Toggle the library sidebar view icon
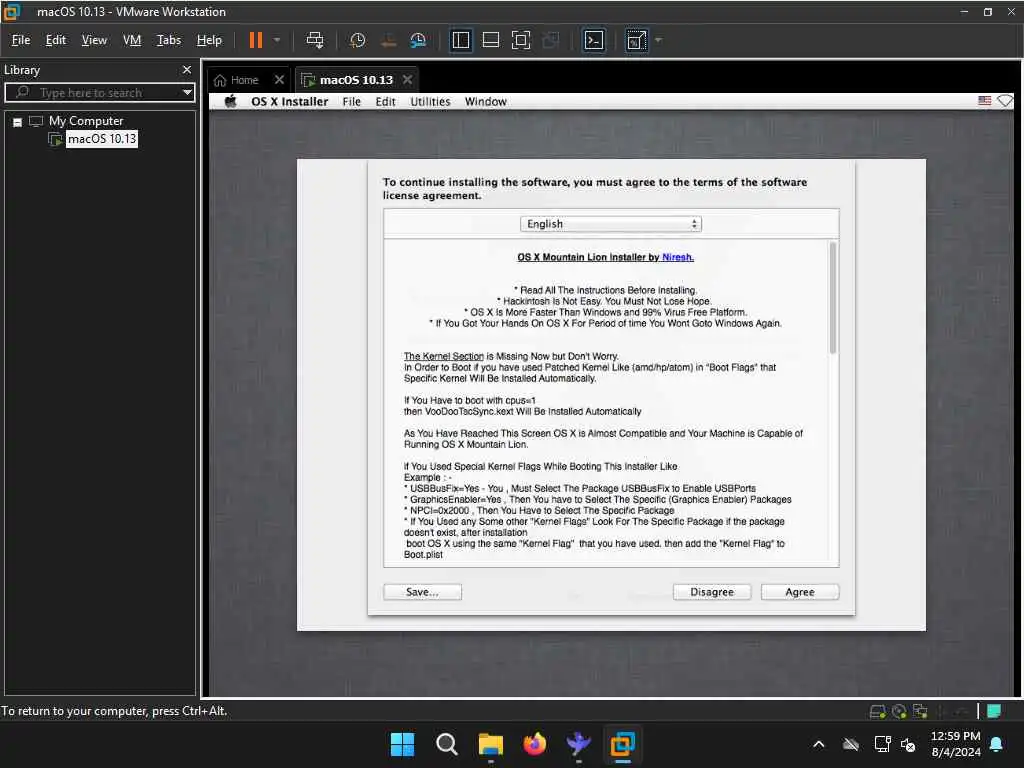 (x=460, y=40)
